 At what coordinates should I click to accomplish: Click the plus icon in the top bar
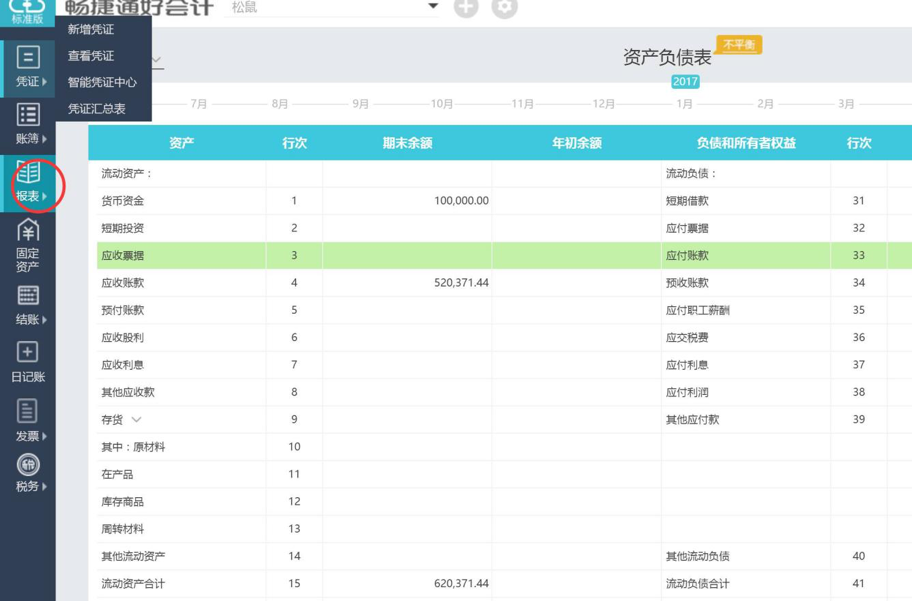point(466,7)
